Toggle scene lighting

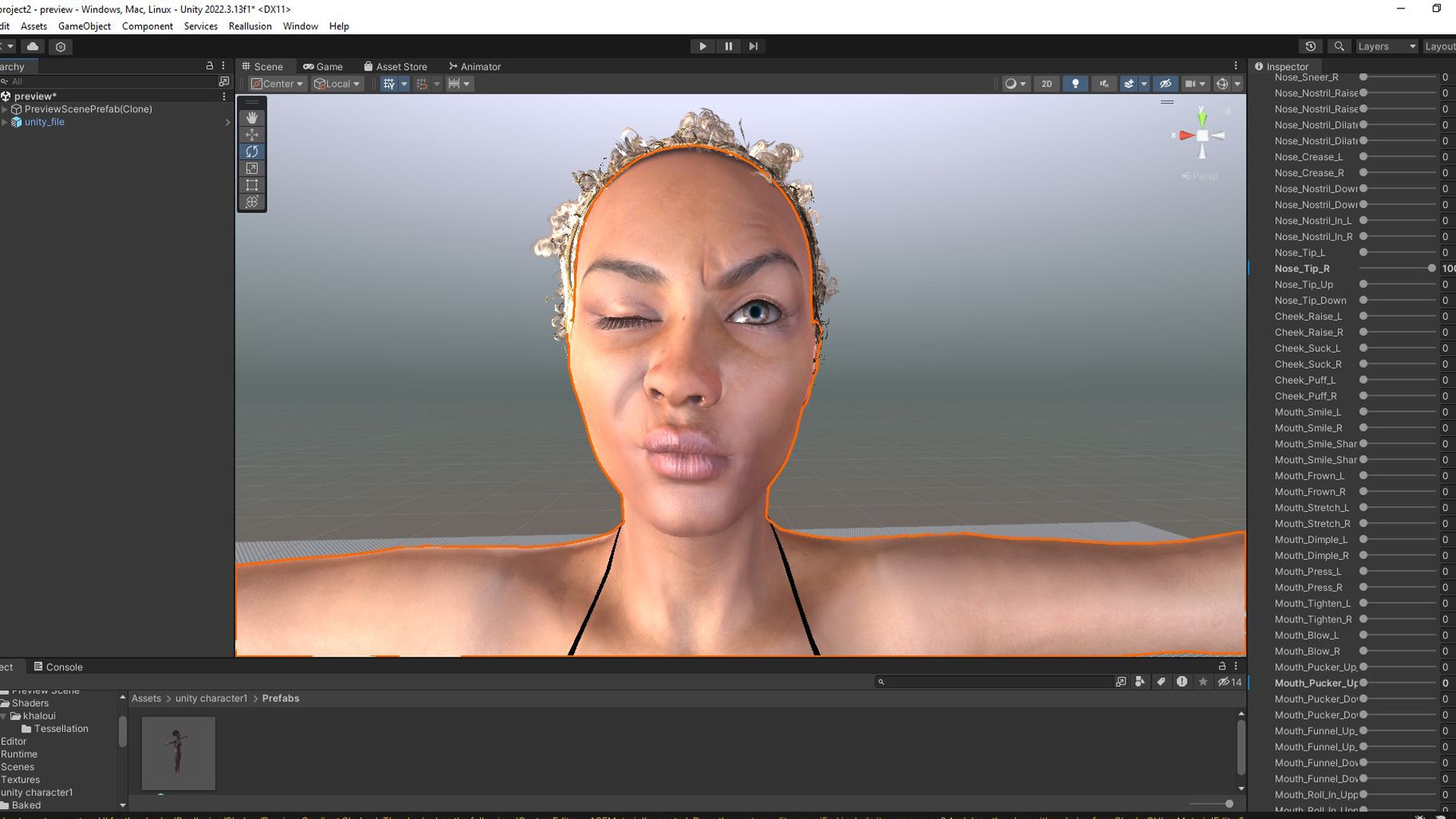click(1075, 83)
